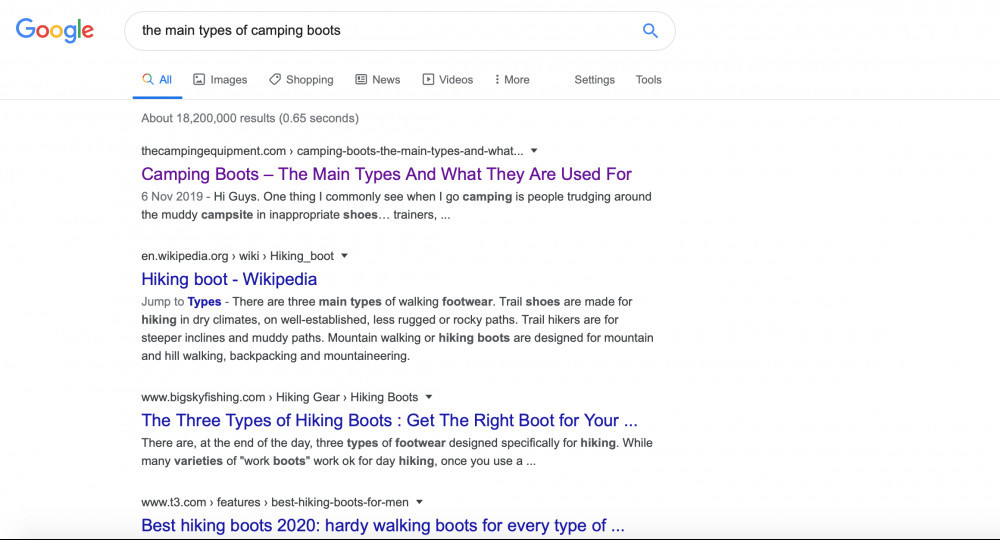Click the Images tab icon
The width and height of the screenshot is (1000, 540).
(199, 80)
